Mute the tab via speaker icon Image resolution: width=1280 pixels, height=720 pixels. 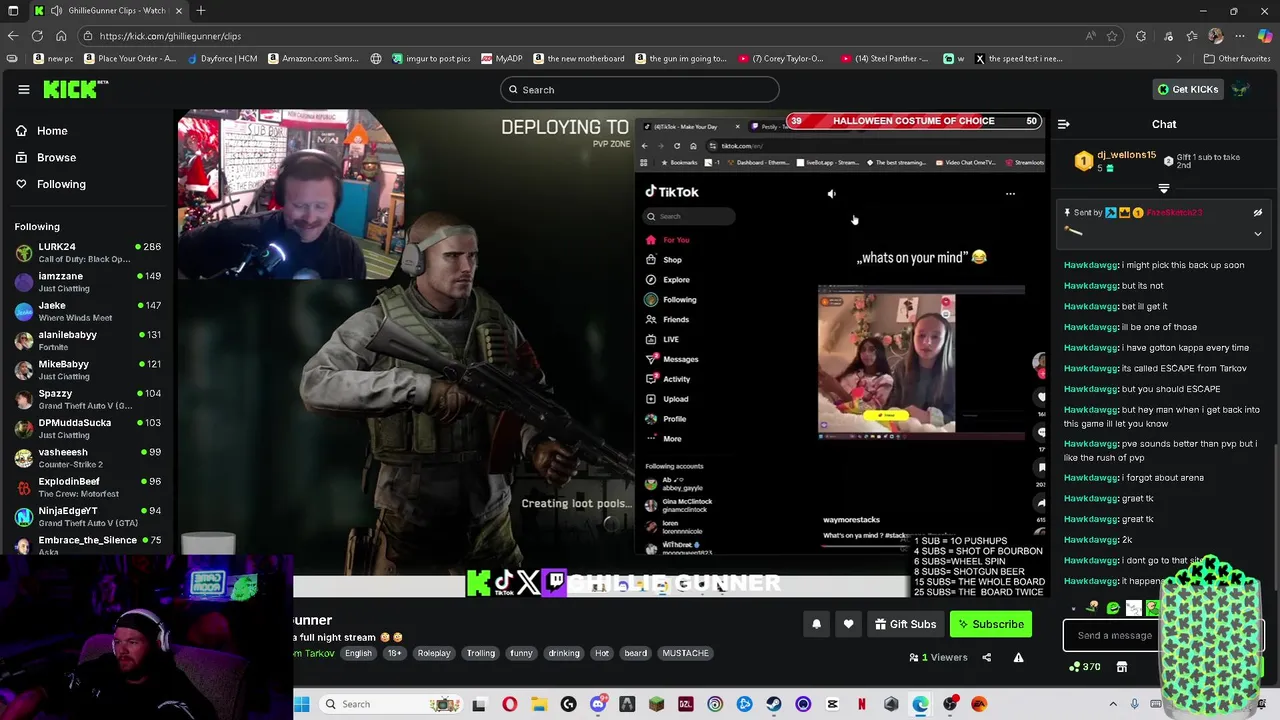pos(55,11)
